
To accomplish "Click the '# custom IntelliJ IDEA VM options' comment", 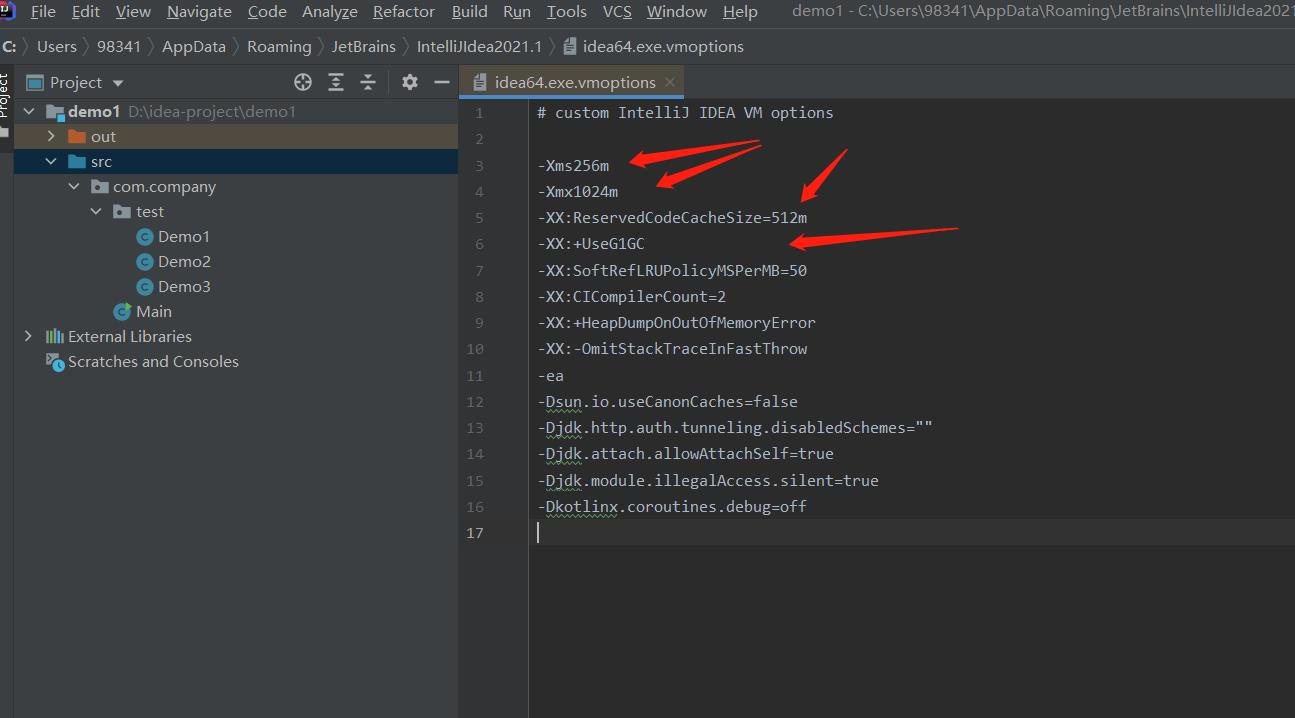I will (x=685, y=113).
